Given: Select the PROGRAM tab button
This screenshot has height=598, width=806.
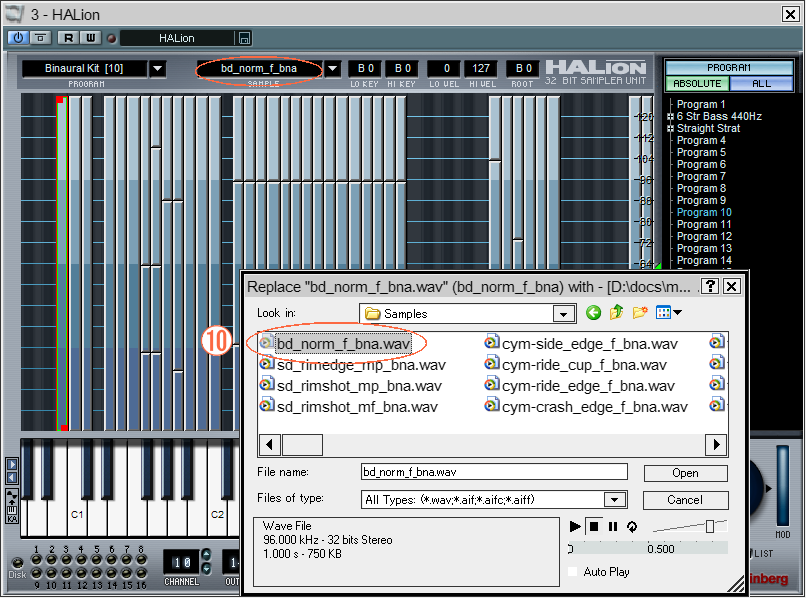Looking at the screenshot, I should click(x=729, y=67).
